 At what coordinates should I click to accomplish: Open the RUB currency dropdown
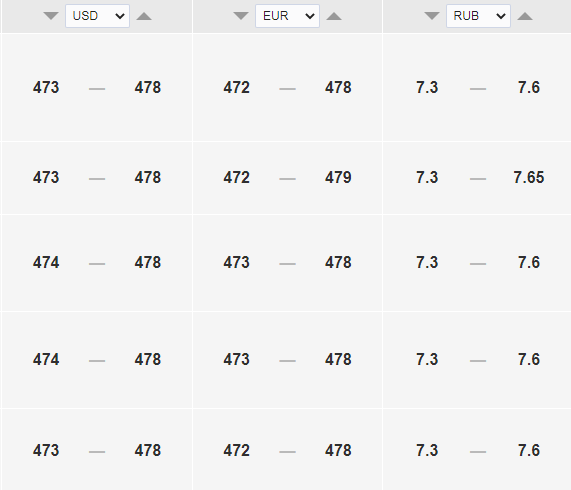pos(478,16)
